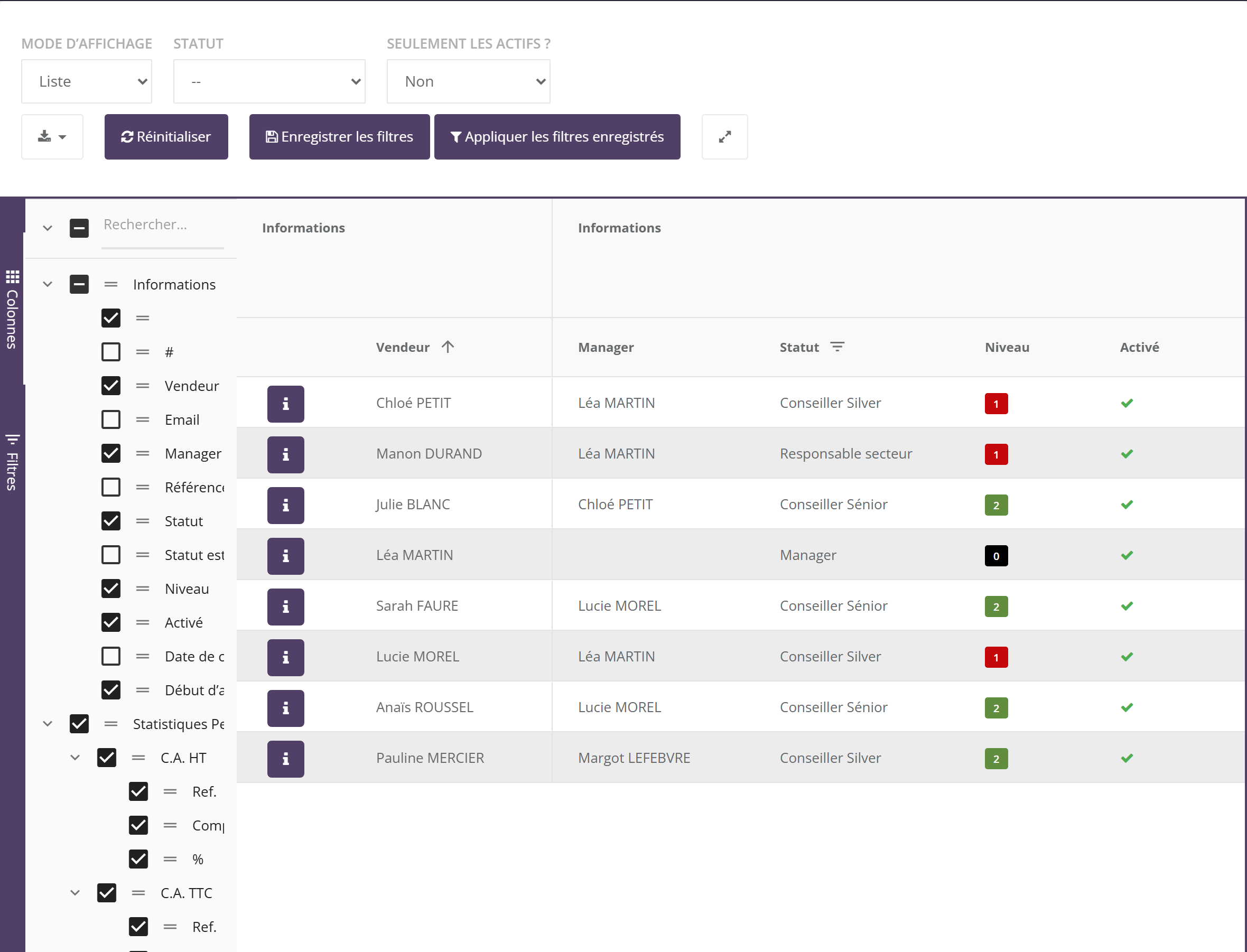This screenshot has width=1247, height=952.
Task: Click drag handle next to Activé column item
Action: coord(143,623)
